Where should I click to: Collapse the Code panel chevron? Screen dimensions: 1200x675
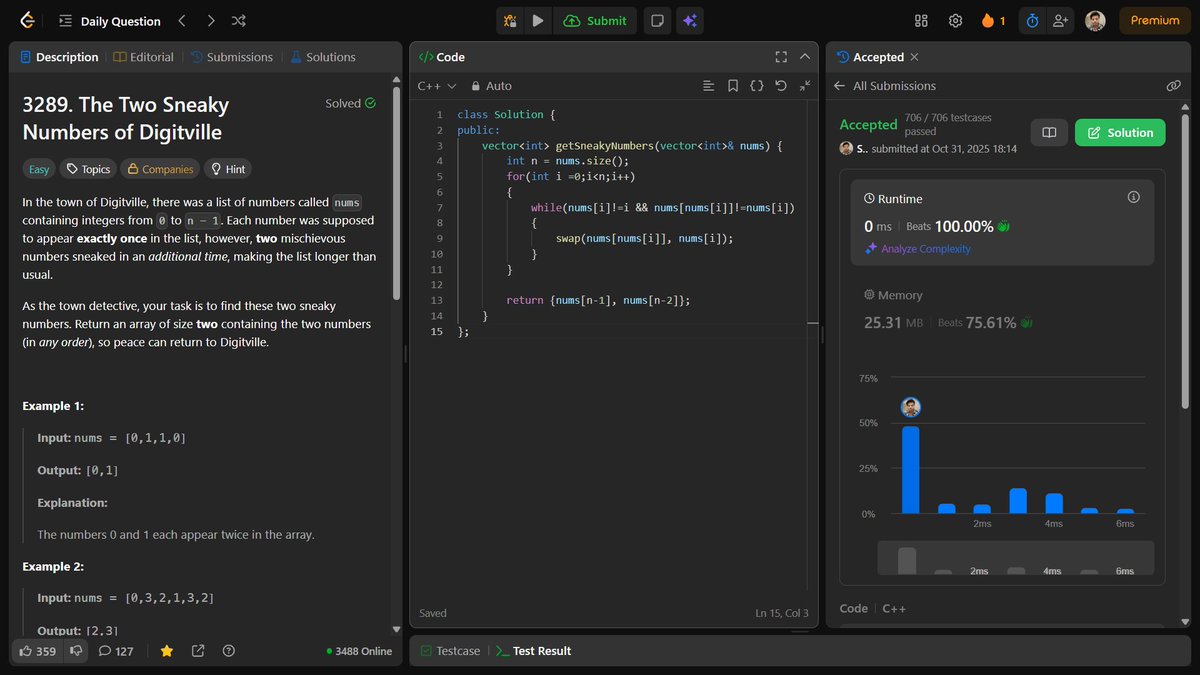coord(805,57)
